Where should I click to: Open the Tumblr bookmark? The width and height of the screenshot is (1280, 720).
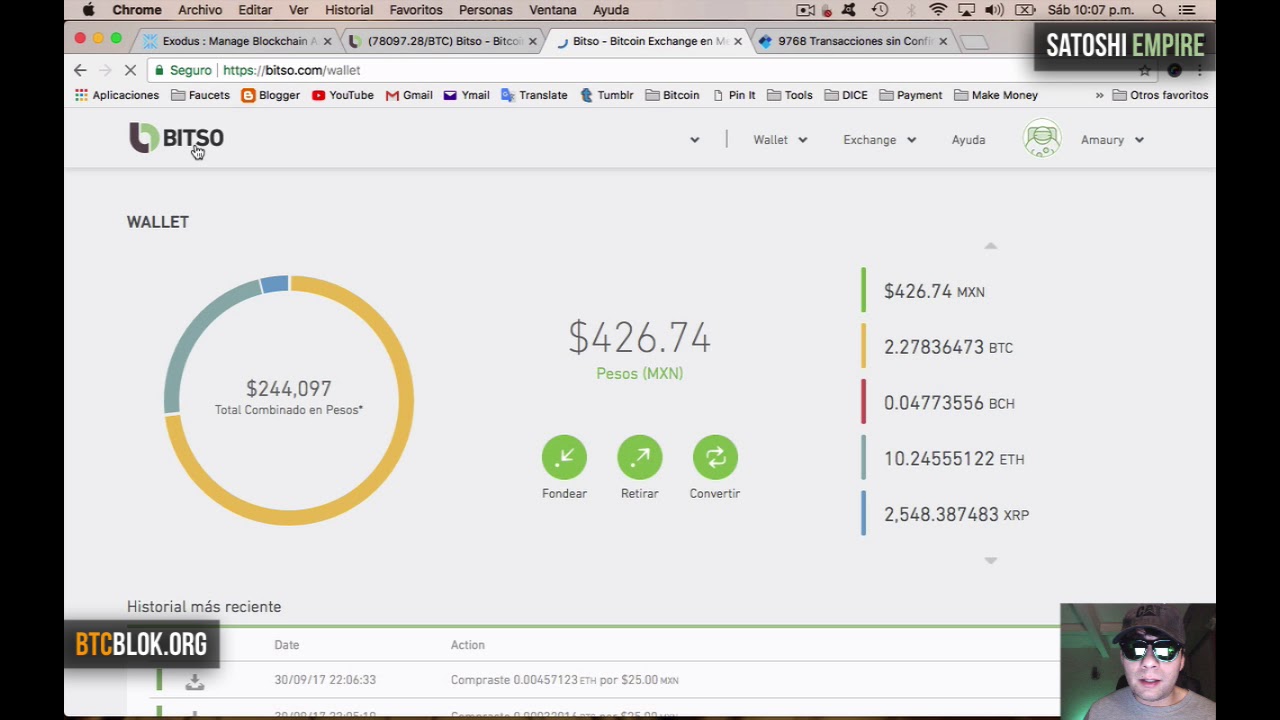coord(606,95)
